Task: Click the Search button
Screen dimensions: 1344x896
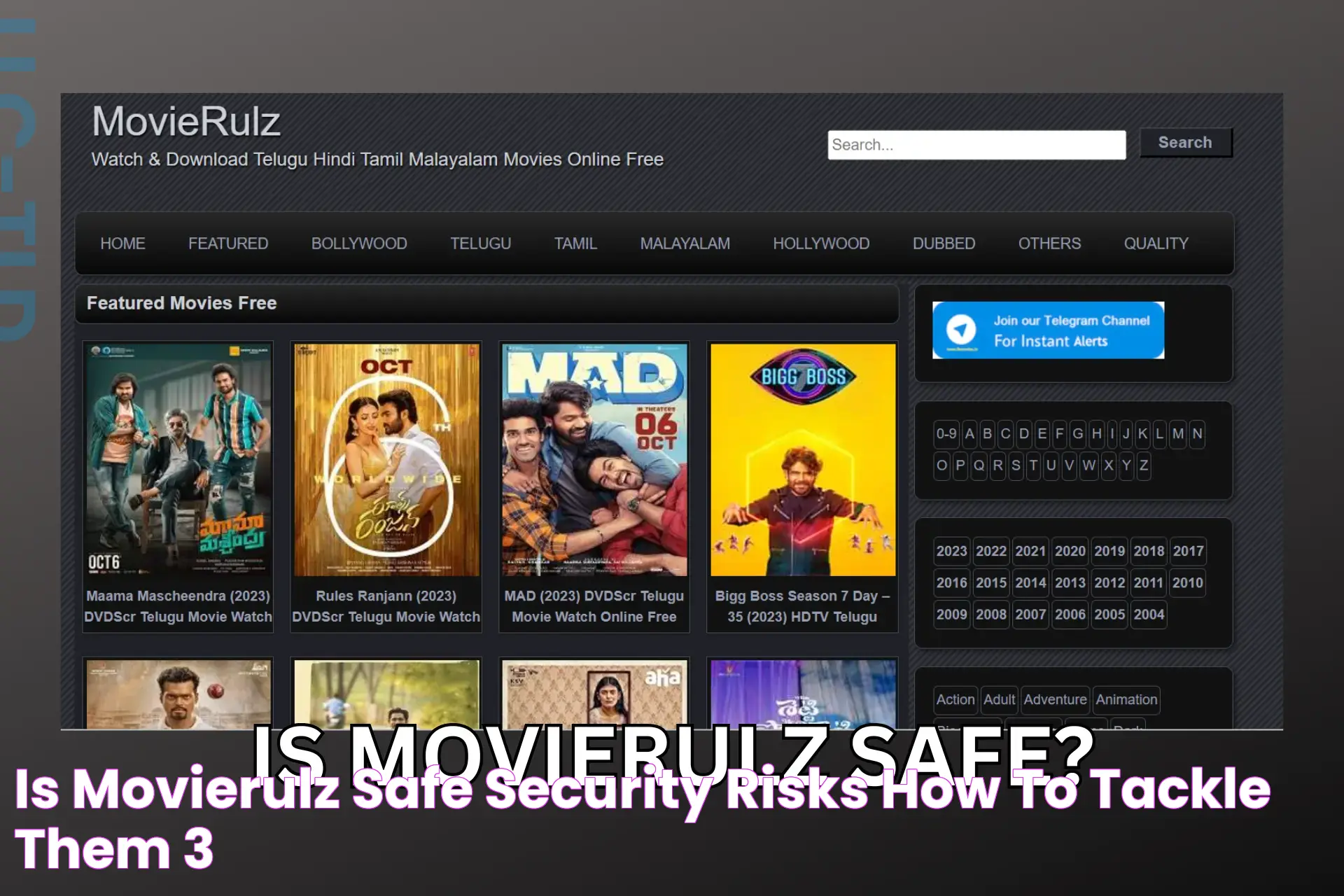Action: point(1186,142)
